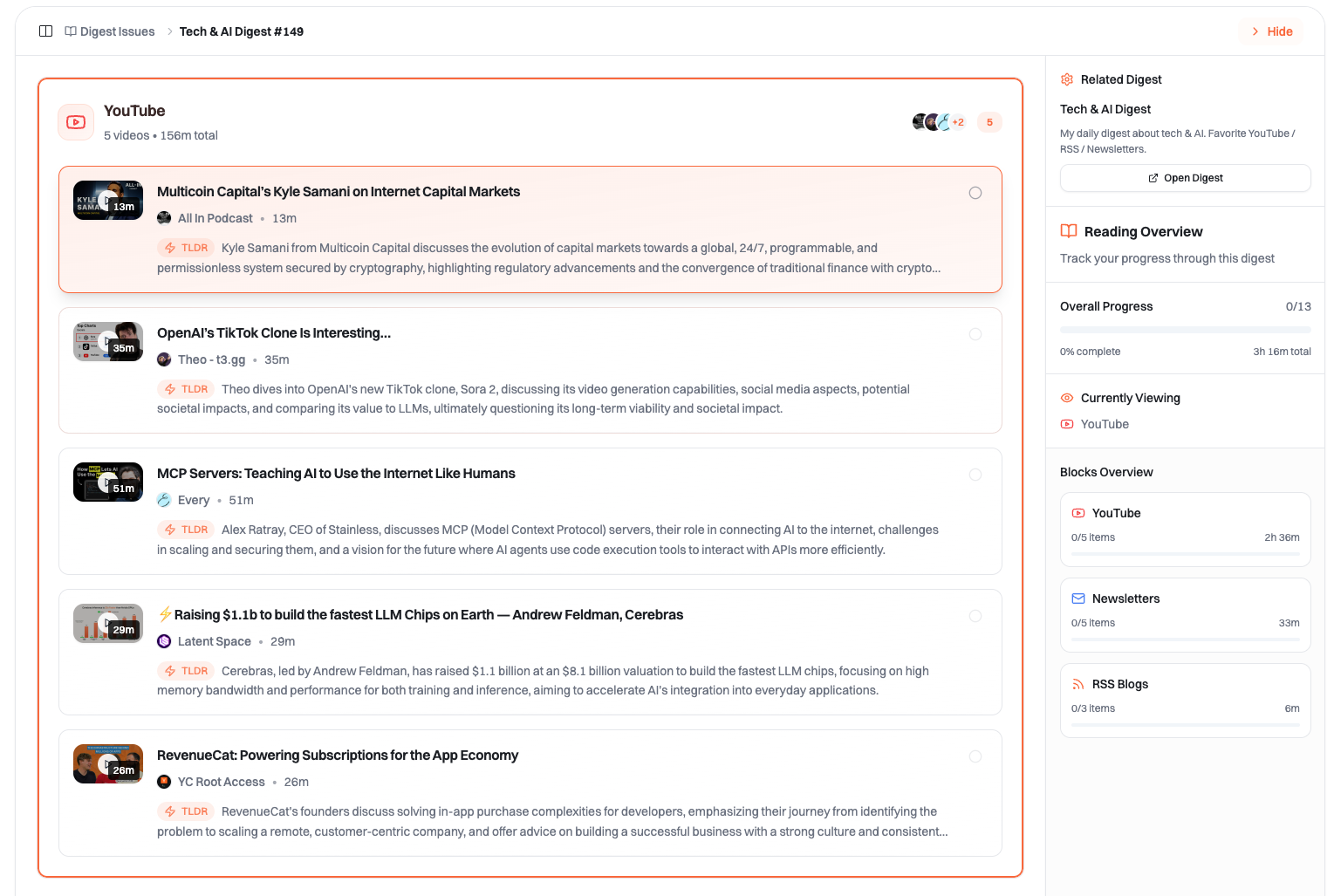Click Latent Space channel avatar
Screen dimensions: 1334x896
(164, 641)
